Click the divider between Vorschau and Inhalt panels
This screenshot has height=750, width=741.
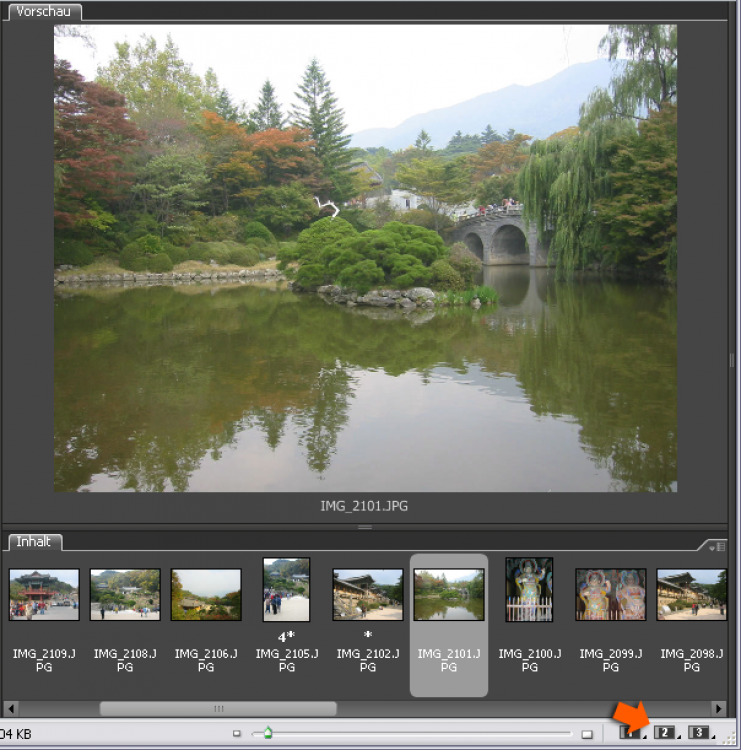pos(365,526)
